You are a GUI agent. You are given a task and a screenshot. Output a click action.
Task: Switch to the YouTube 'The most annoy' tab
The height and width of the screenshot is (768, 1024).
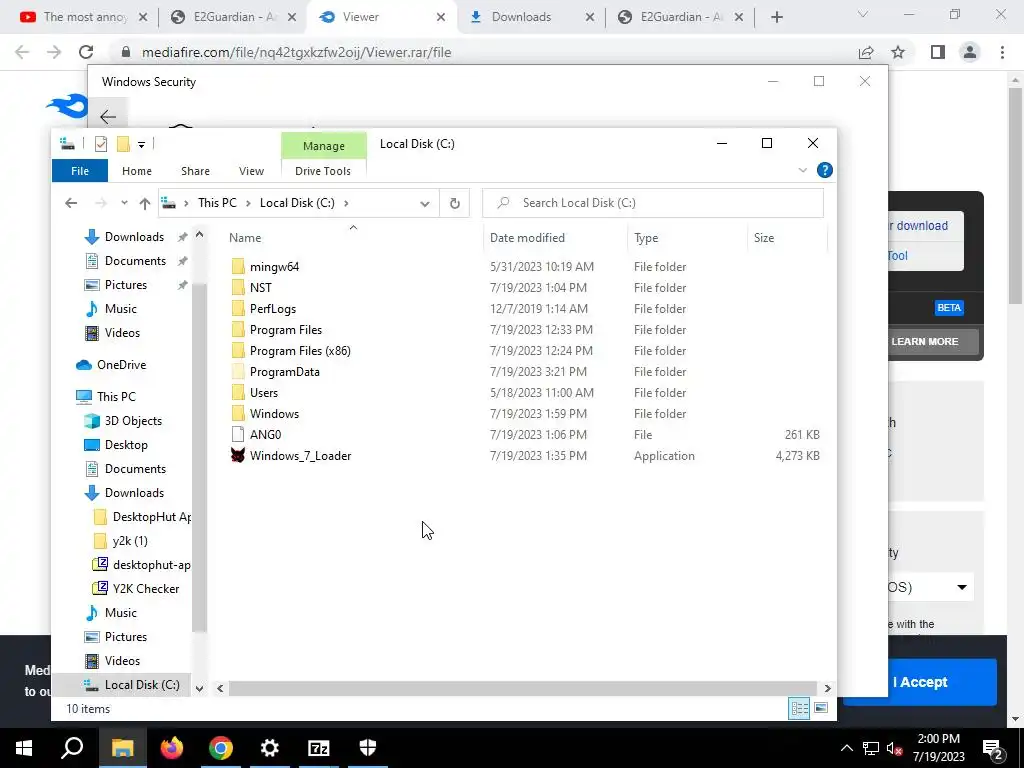85,17
